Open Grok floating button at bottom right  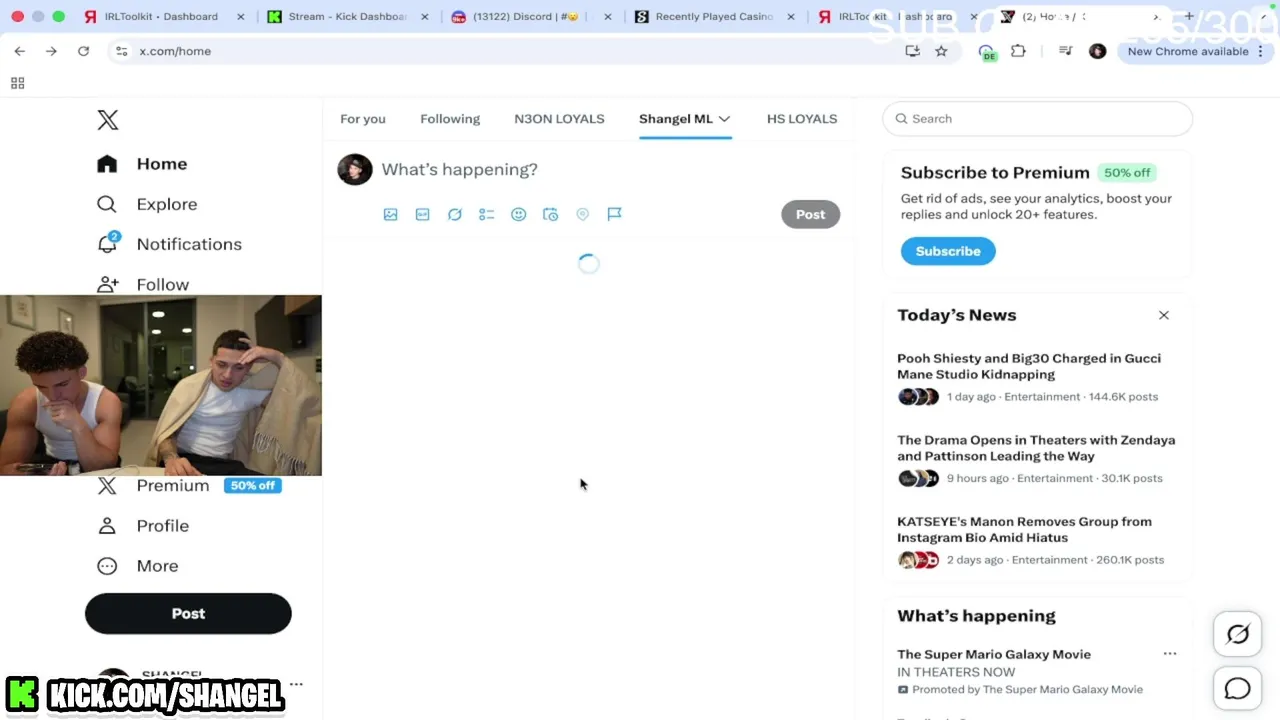1238,634
